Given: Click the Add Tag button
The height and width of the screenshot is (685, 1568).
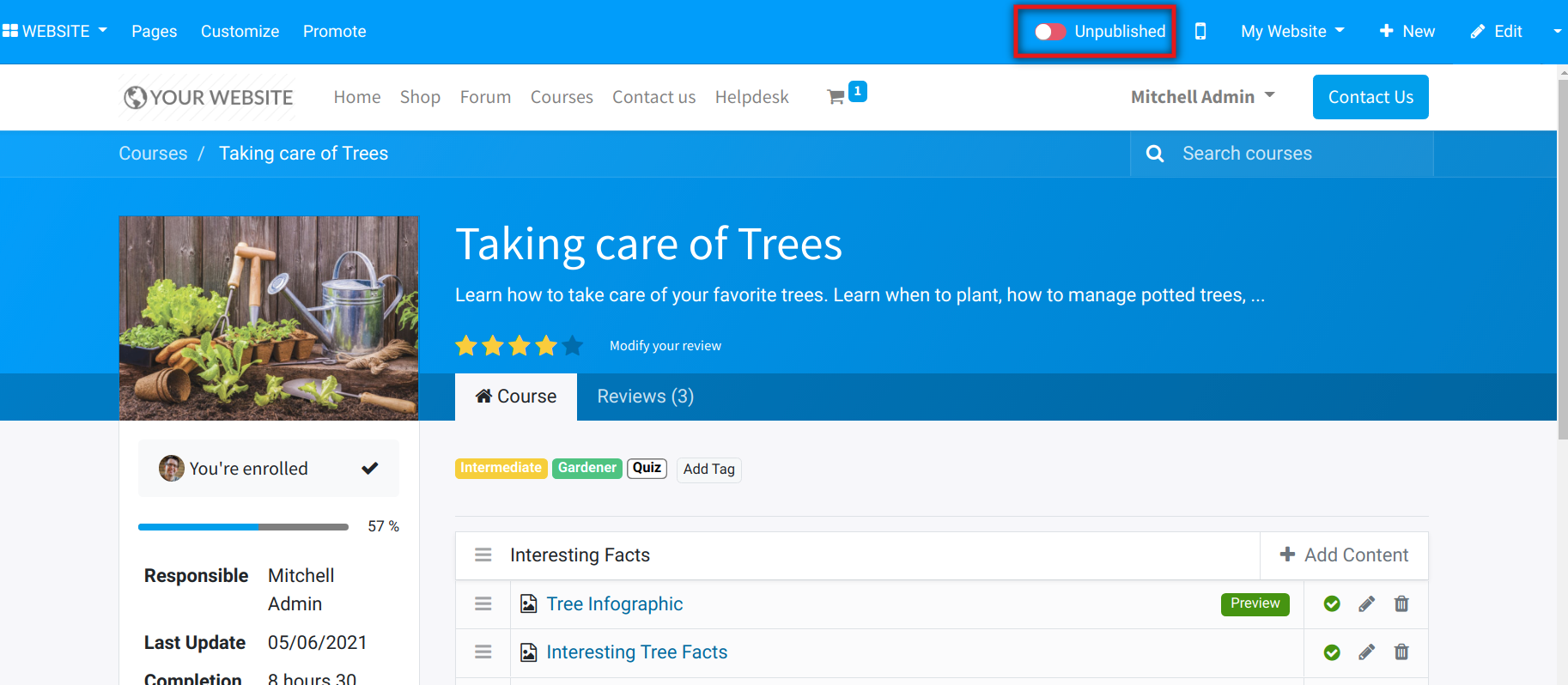Looking at the screenshot, I should pos(709,469).
